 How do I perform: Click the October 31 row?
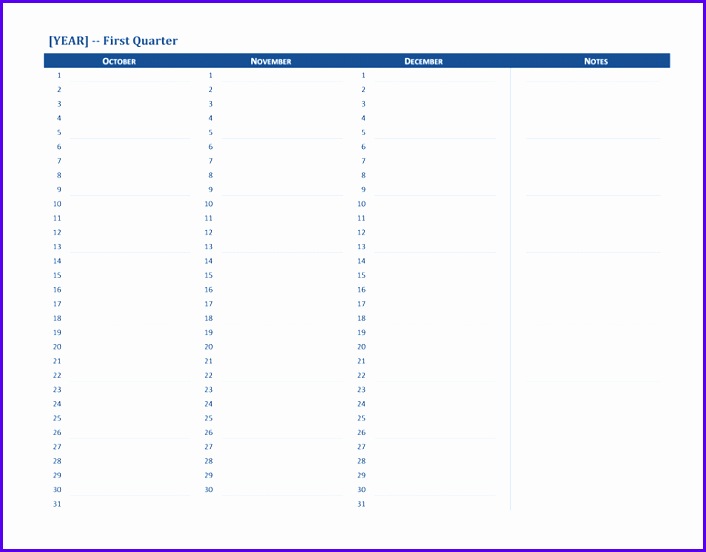(58, 504)
